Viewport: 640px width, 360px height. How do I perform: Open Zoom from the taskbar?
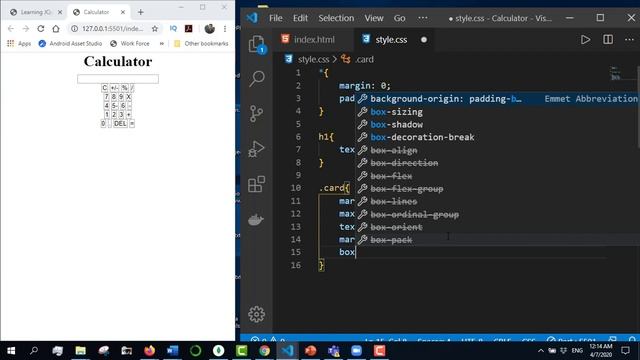(x=356, y=351)
